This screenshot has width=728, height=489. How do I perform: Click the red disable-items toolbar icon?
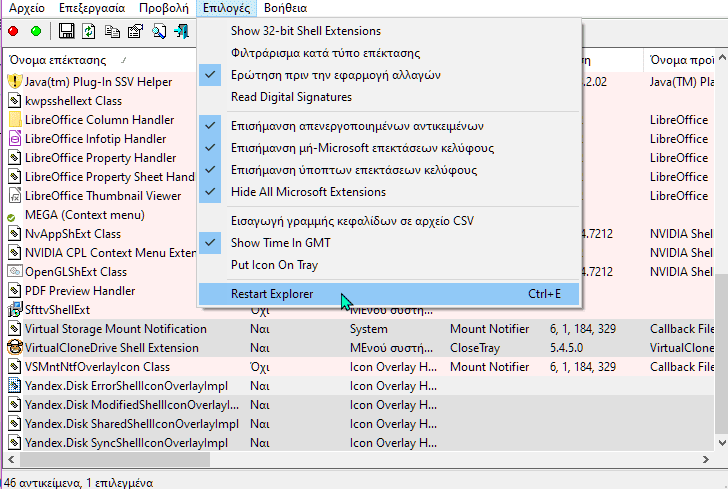13,31
